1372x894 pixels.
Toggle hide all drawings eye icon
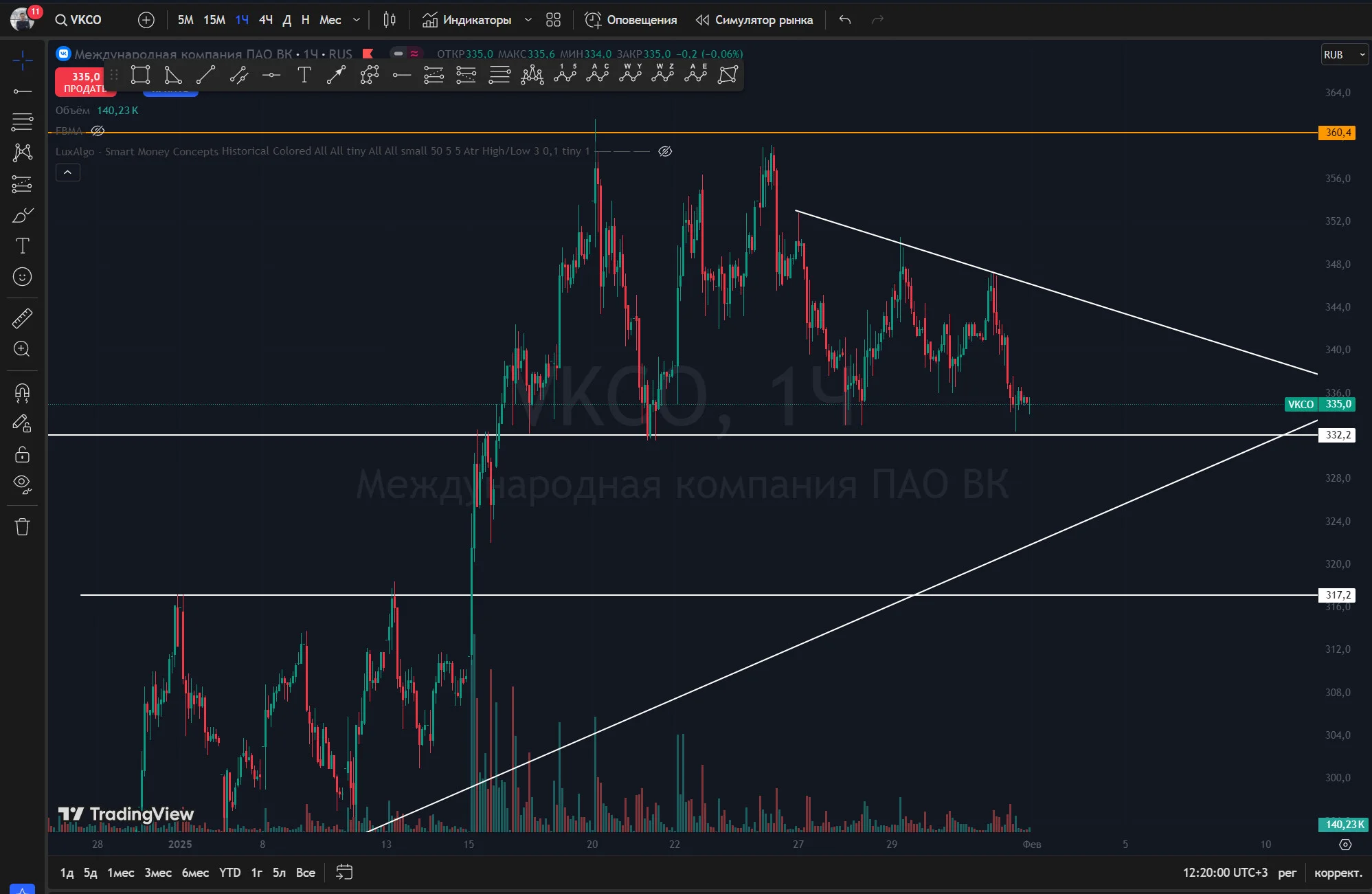click(23, 485)
